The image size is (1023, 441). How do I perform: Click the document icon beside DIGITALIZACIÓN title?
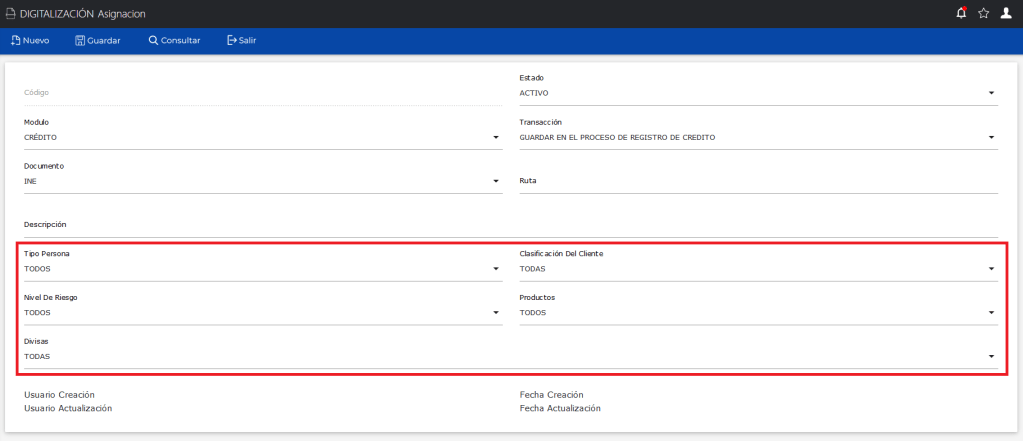pos(11,13)
